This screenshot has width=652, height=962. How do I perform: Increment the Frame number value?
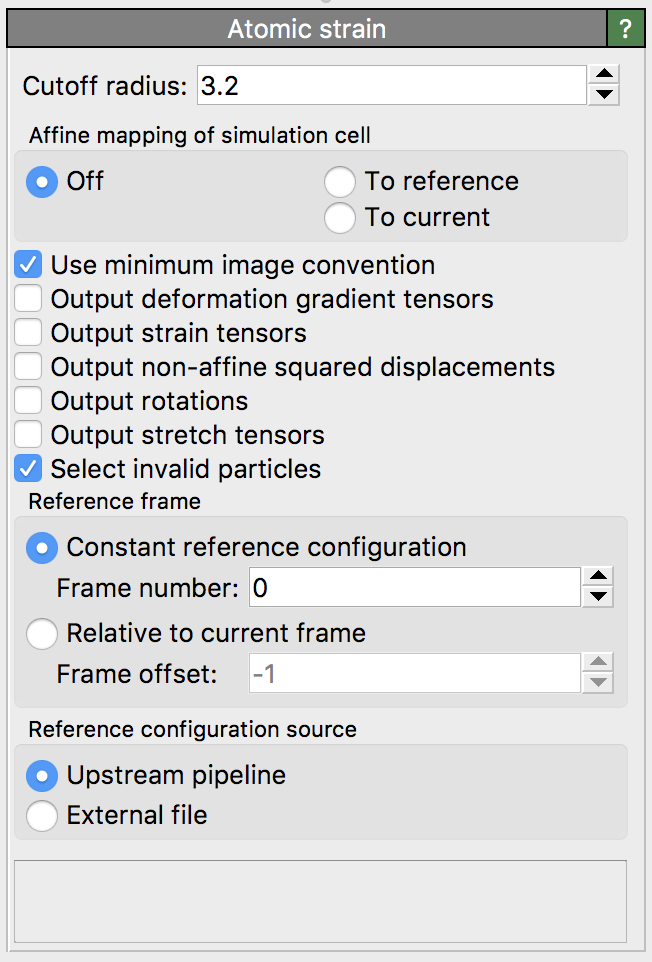[x=597, y=577]
